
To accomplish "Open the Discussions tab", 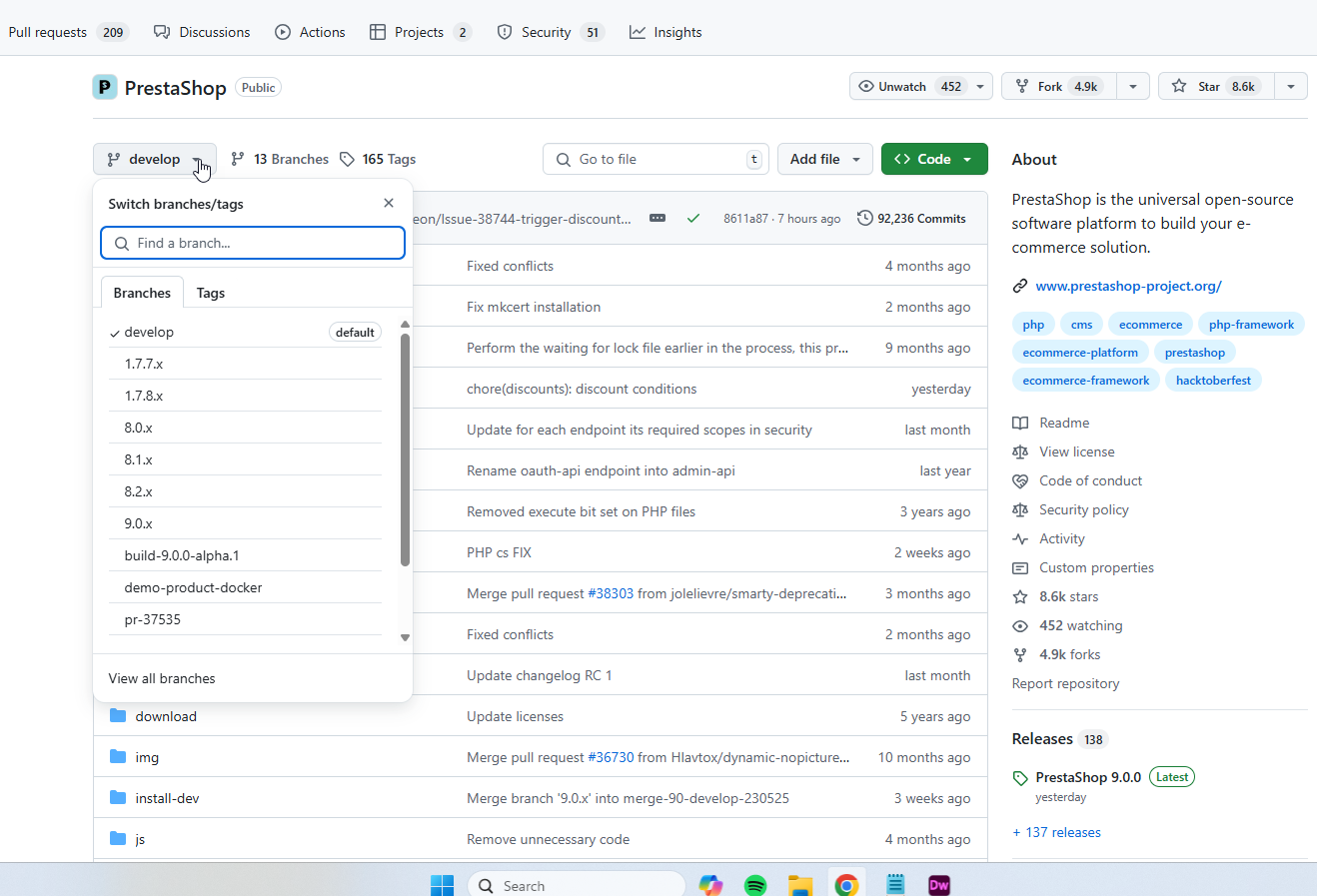I will (x=202, y=32).
